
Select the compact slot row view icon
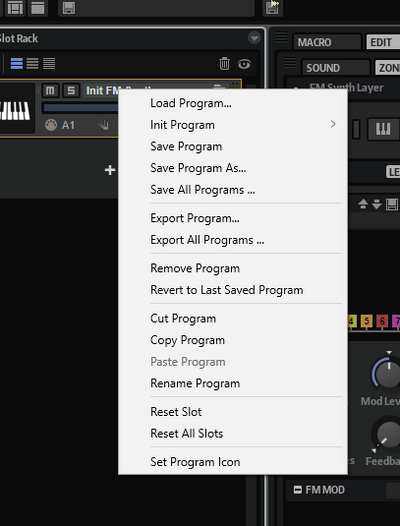(x=49, y=63)
